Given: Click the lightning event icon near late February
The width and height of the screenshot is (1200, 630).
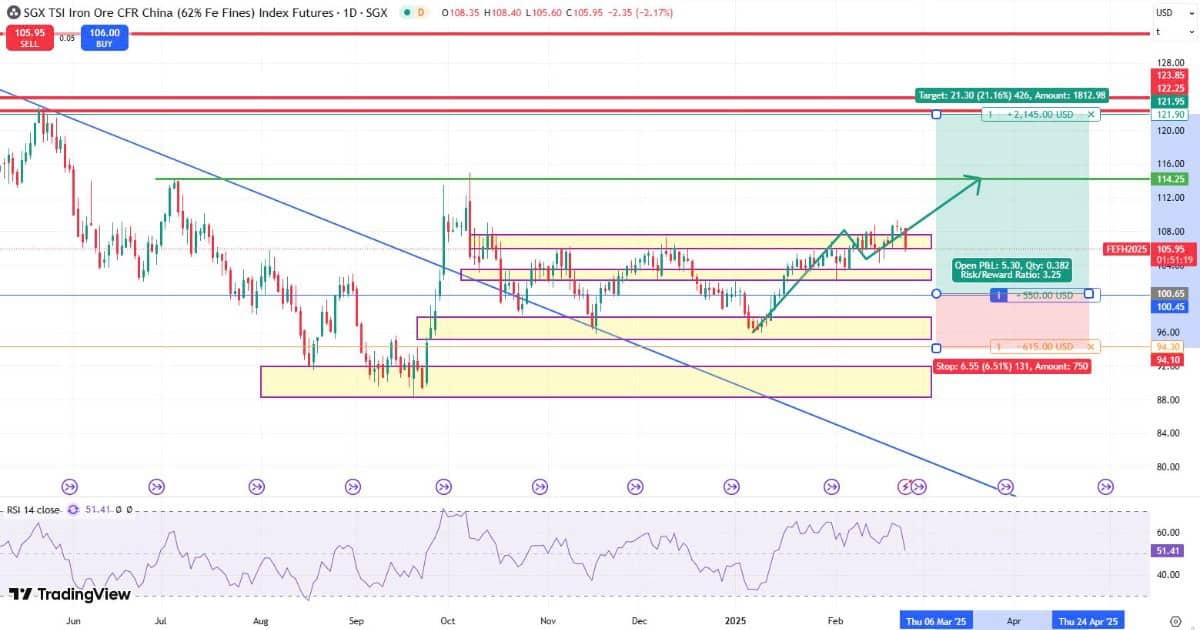Looking at the screenshot, I should point(905,487).
